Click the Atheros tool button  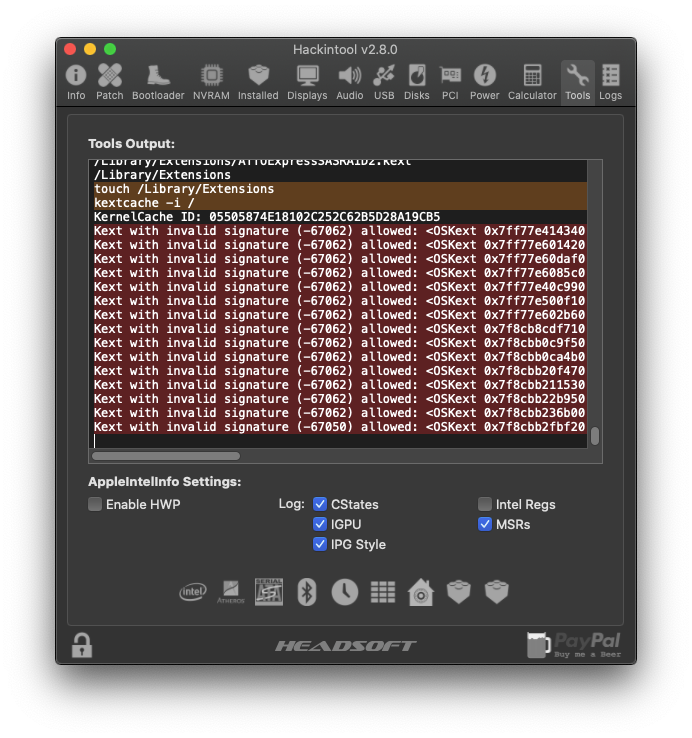231,592
